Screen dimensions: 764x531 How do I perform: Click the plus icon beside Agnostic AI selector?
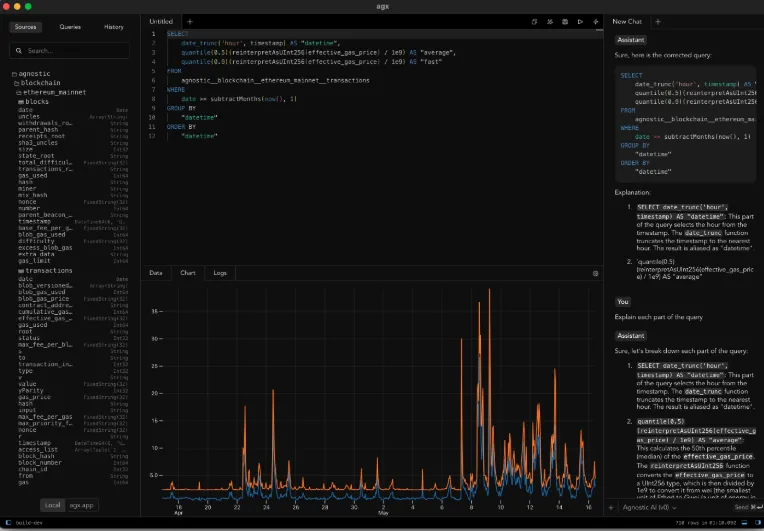click(x=611, y=508)
